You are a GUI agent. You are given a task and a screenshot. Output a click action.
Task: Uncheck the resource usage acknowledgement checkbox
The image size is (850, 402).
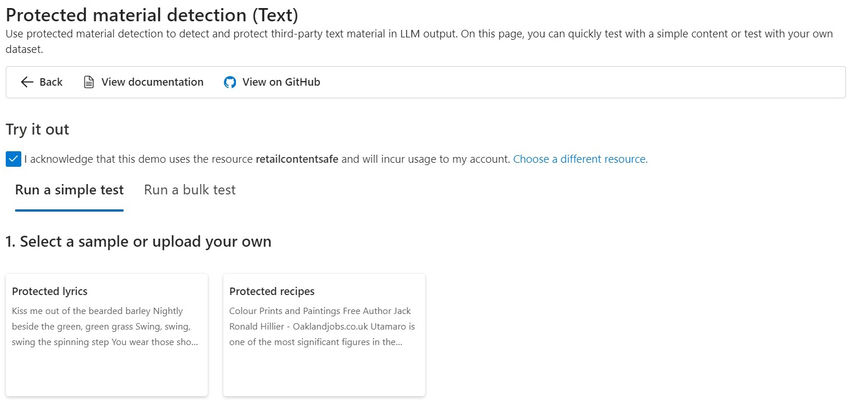13,159
